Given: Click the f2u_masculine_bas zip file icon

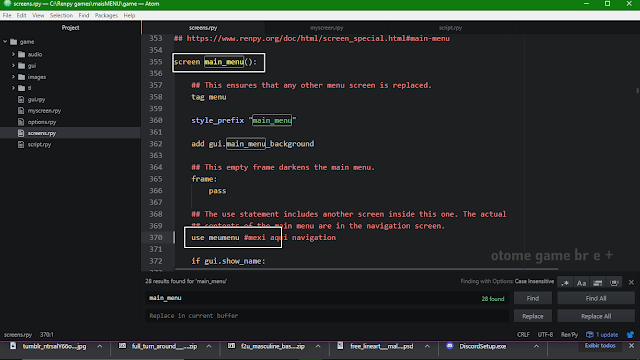Looking at the screenshot, I should point(231,346).
